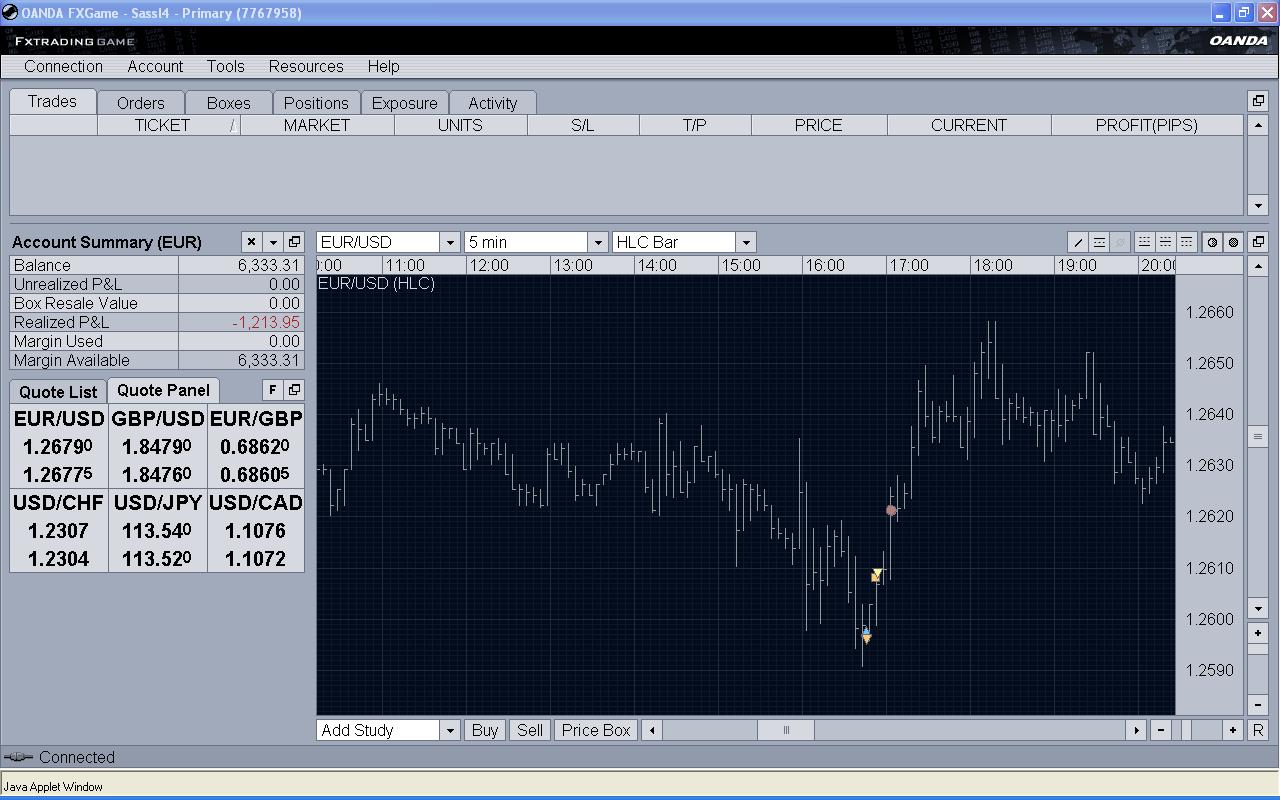
Task: Zoom out the vertical price scale with minus
Action: click(1258, 705)
